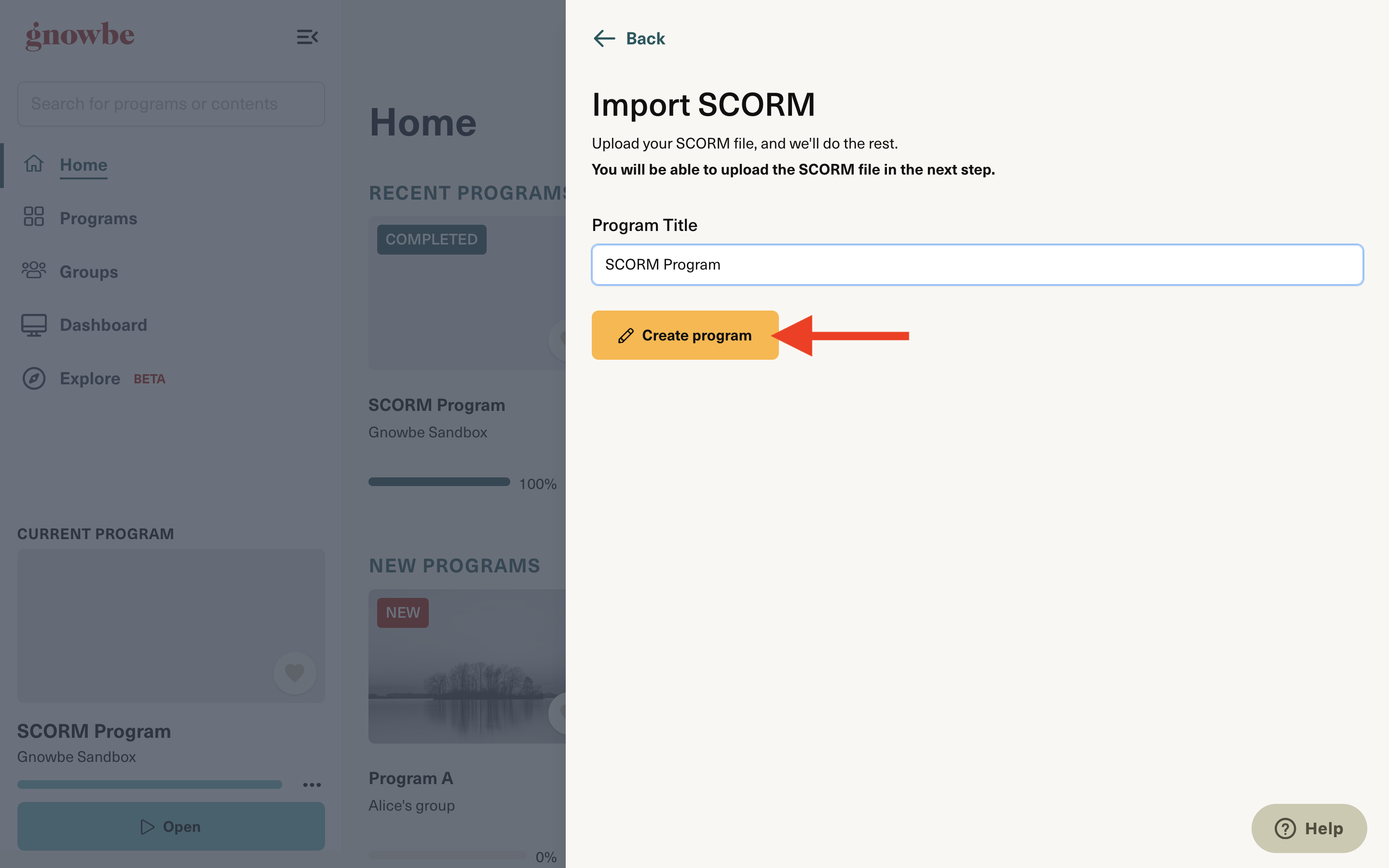
Task: Click the Back arrow icon
Action: (x=604, y=39)
